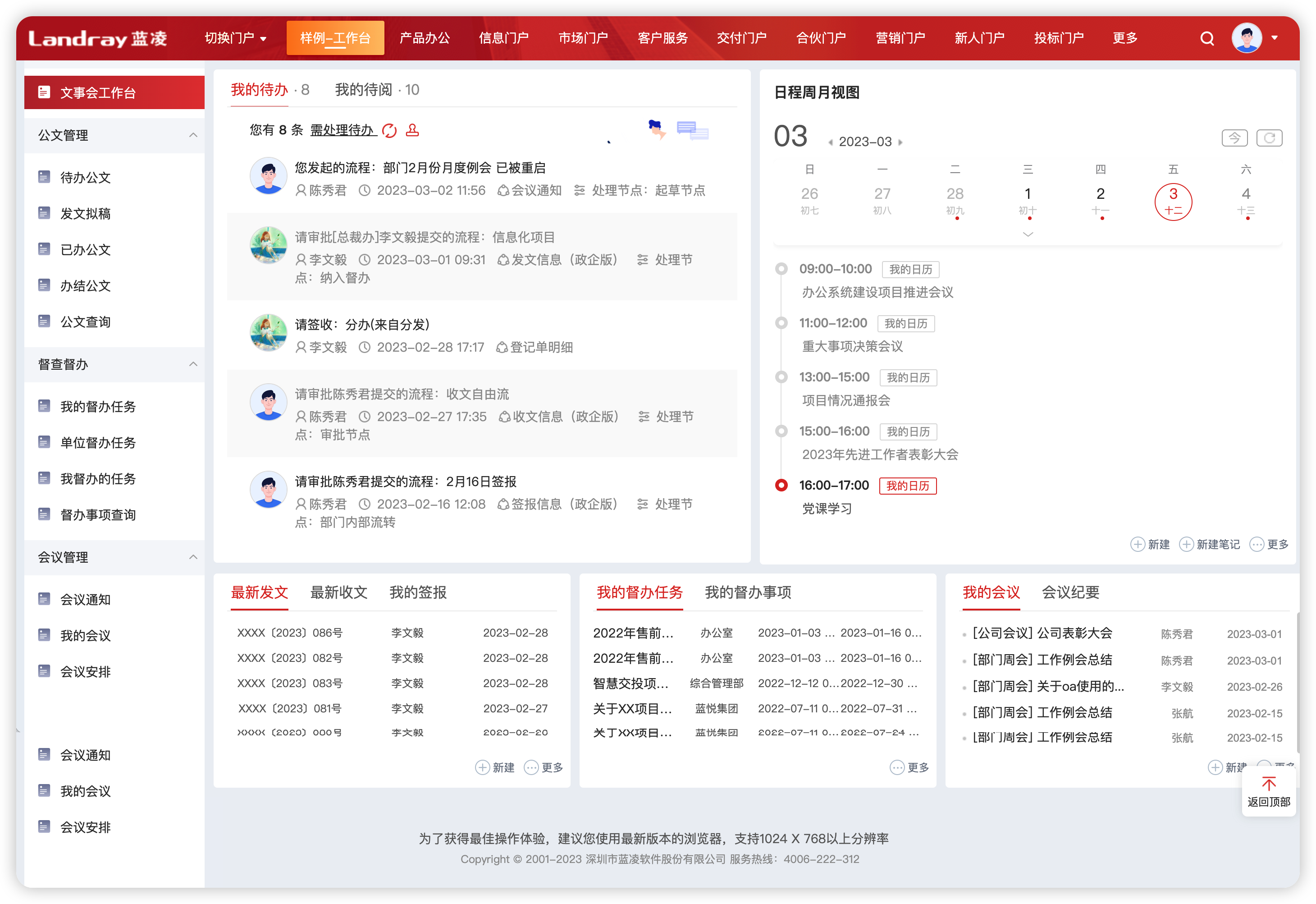The image size is (1316, 904).
Task: Open [公司会议] 公司表彰大会 meeting
Action: point(1042,633)
